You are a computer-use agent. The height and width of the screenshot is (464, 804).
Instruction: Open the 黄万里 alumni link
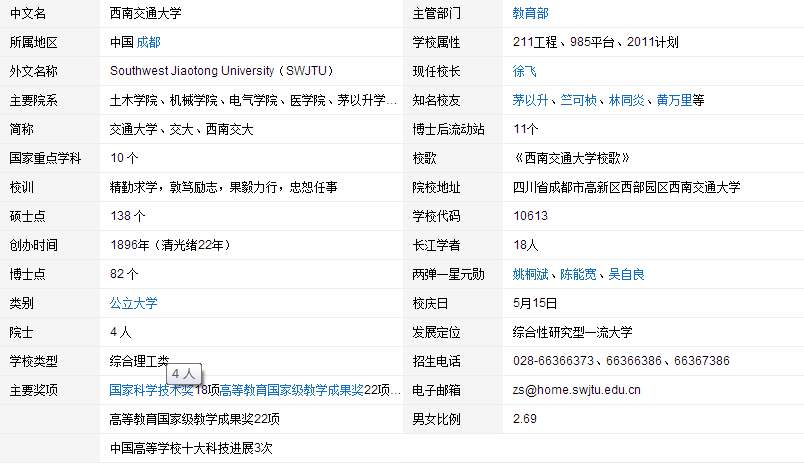(674, 100)
